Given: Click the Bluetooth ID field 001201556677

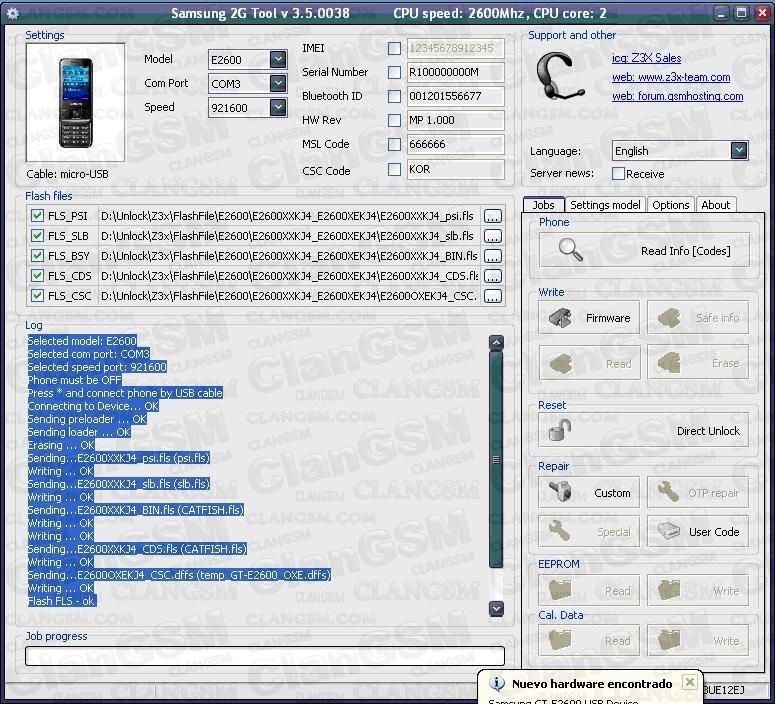Looking at the screenshot, I should pos(455,96).
